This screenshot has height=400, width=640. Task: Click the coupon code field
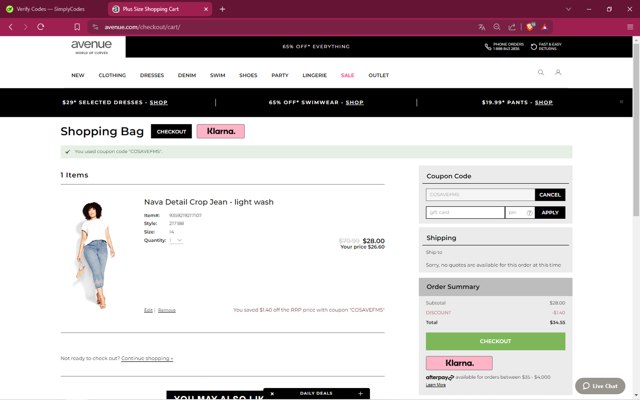tap(480, 195)
